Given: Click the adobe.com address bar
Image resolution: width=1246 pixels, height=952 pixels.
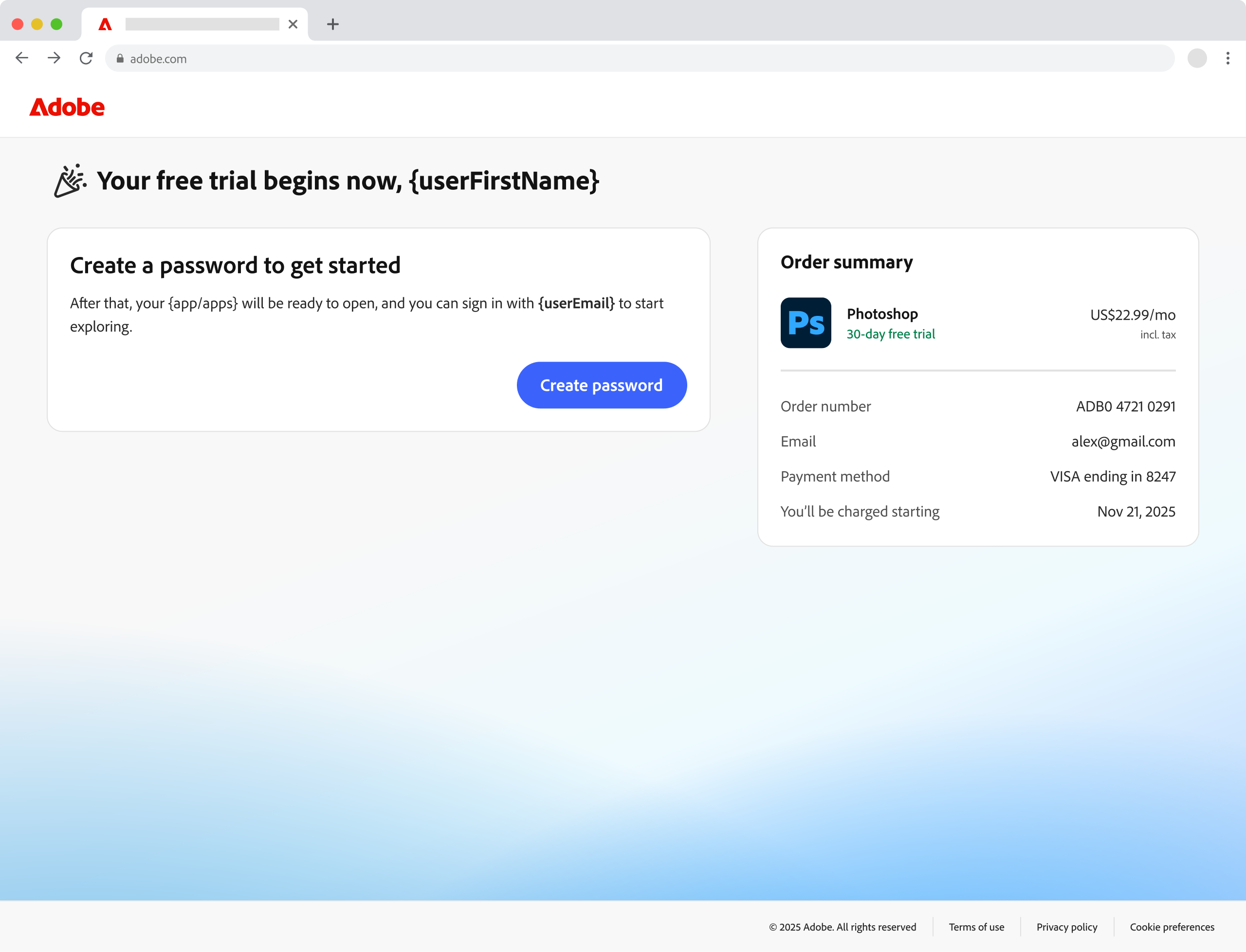Looking at the screenshot, I should [639, 58].
